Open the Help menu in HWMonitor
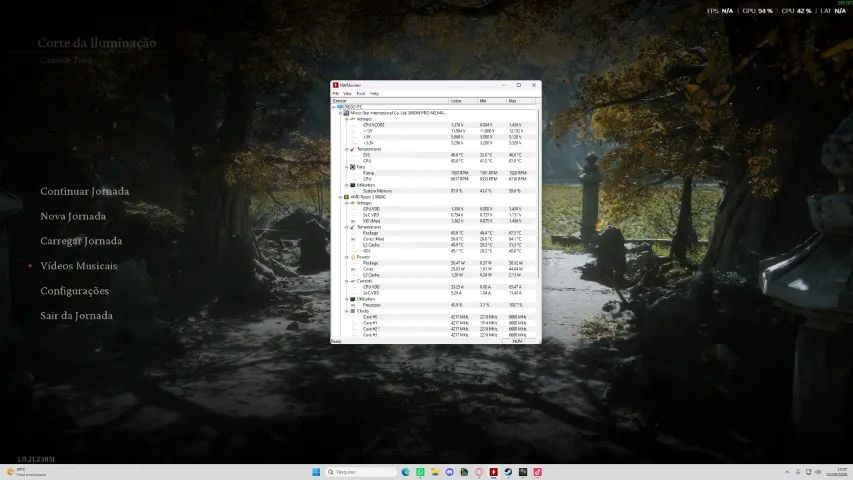Image resolution: width=853 pixels, height=480 pixels. click(x=374, y=94)
